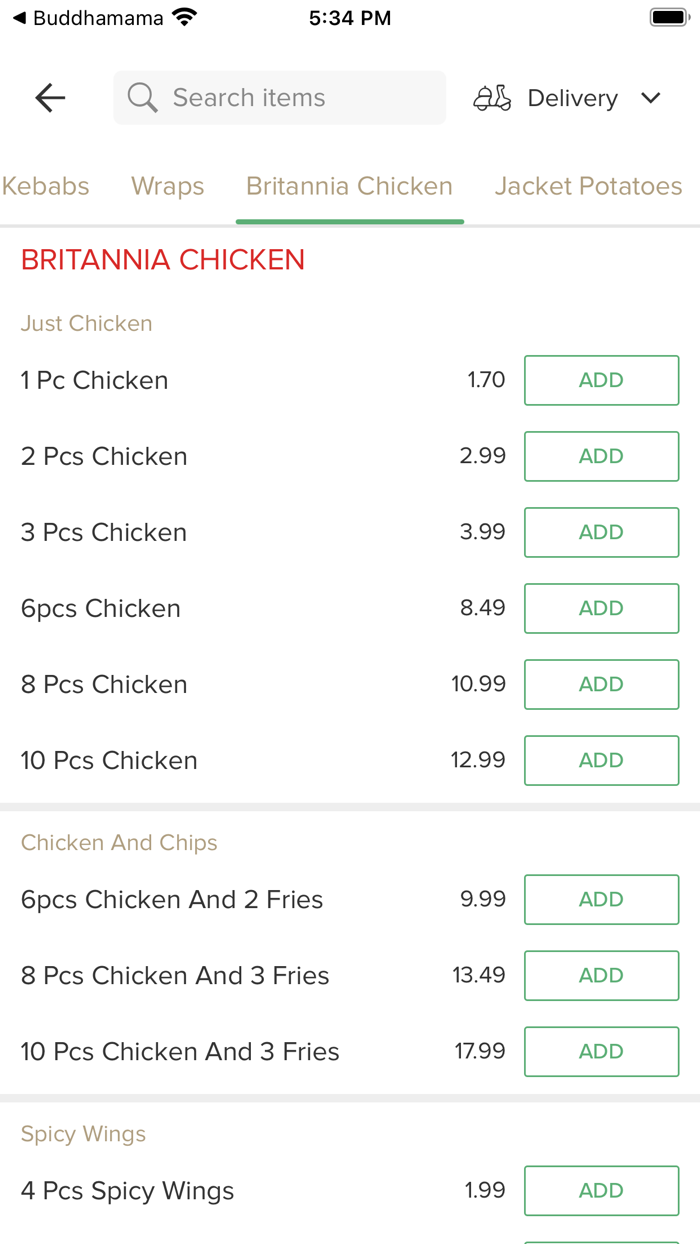The image size is (700, 1244).
Task: Add 1 Pc Chicken to order
Action: [601, 380]
